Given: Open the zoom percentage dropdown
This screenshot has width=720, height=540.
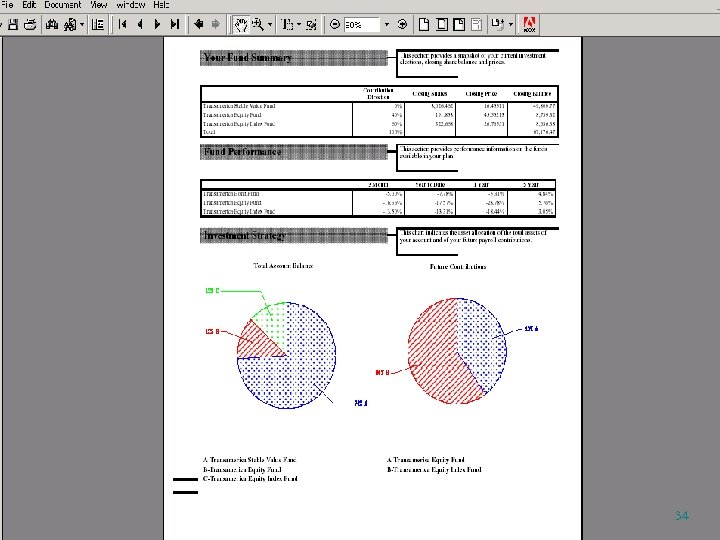Looking at the screenshot, I should [x=386, y=24].
